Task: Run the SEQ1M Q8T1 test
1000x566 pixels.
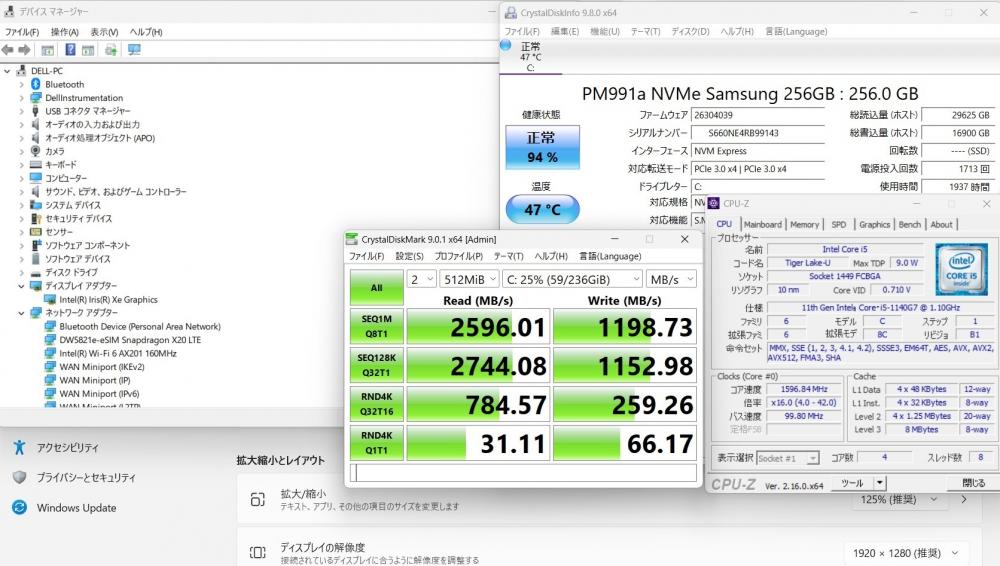Action: (x=376, y=326)
